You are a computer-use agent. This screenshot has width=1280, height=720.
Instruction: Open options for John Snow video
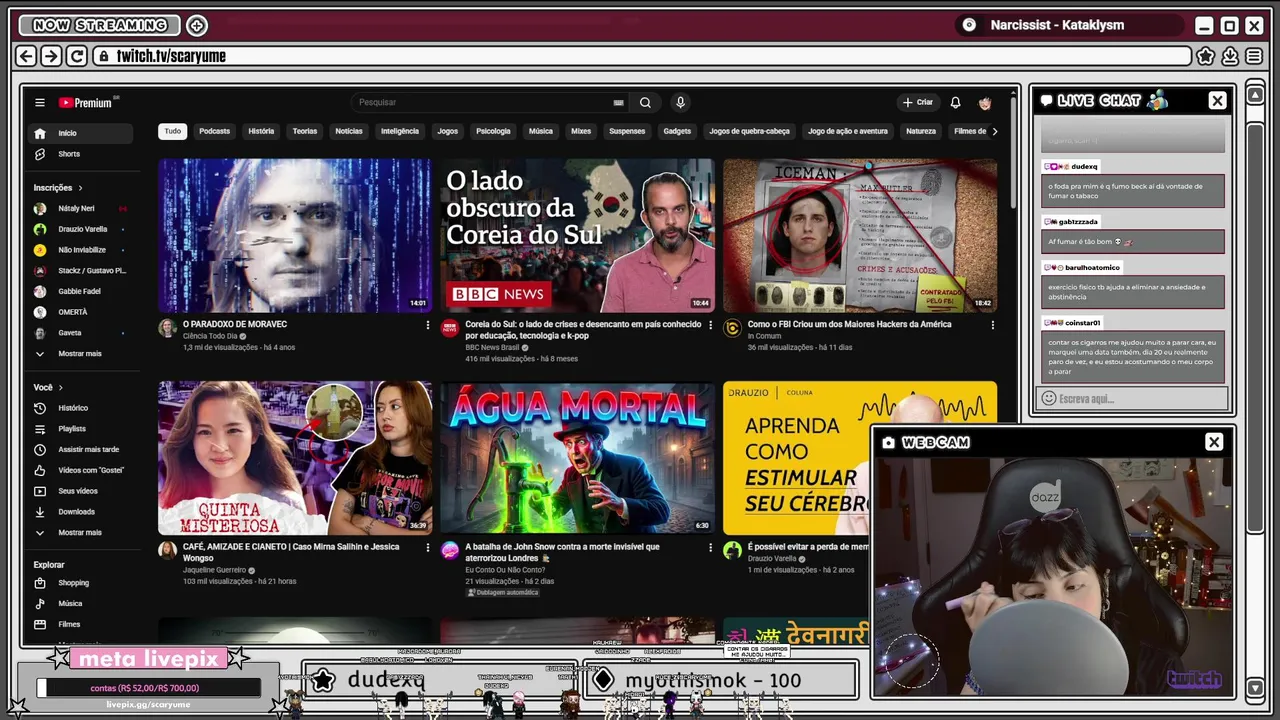[710, 548]
